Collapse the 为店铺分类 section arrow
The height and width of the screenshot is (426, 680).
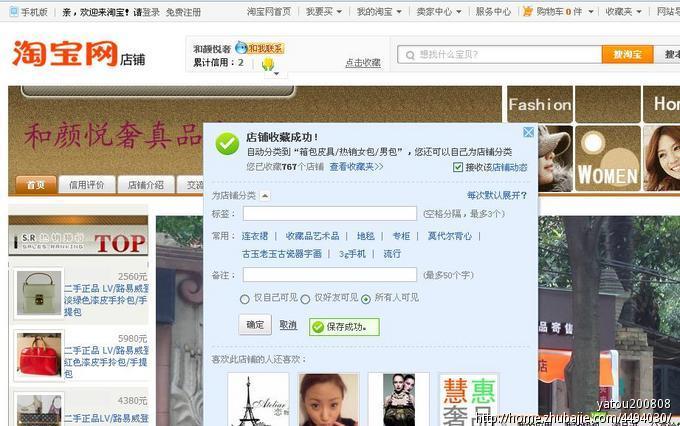click(265, 196)
